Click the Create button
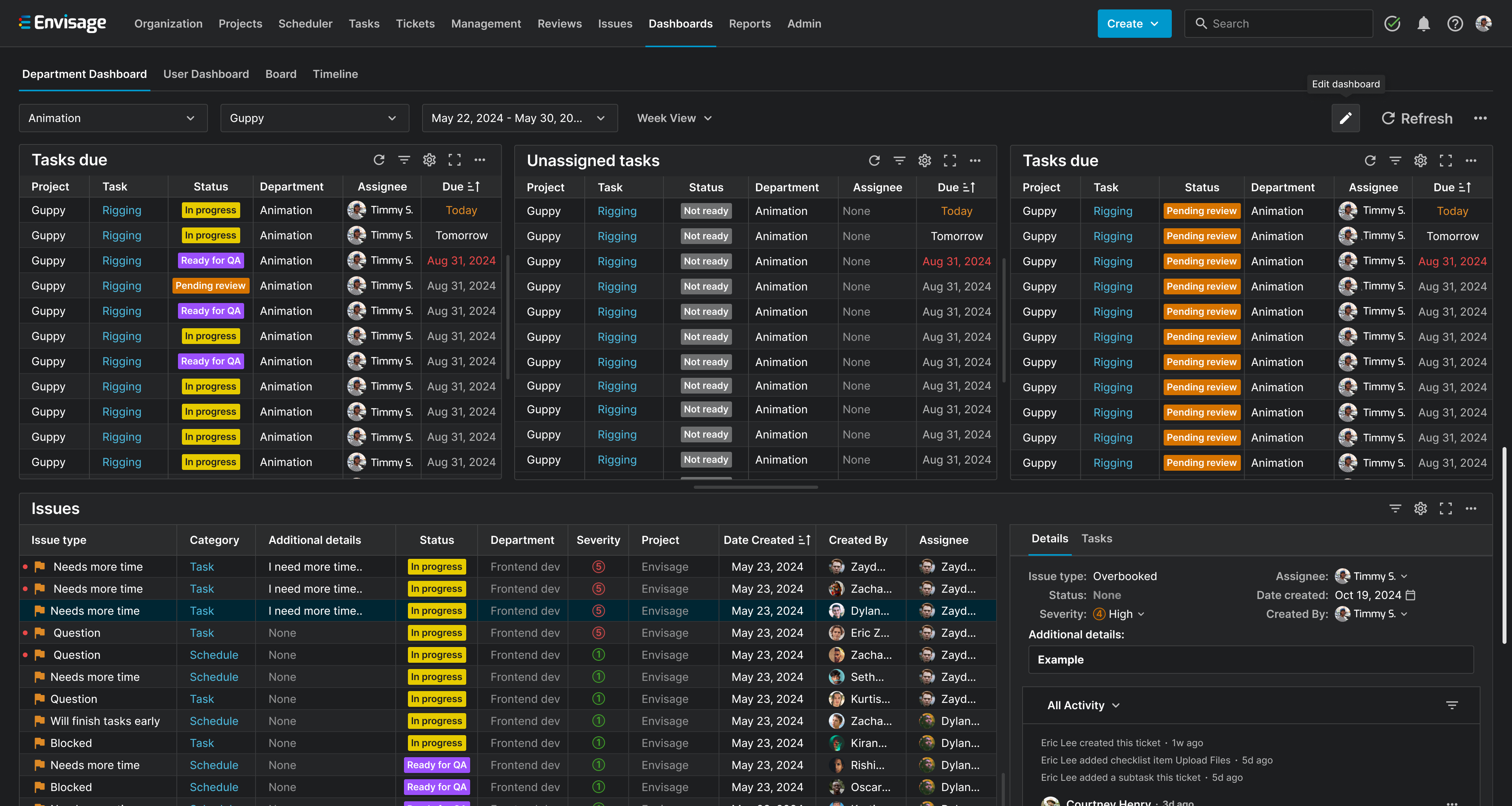Image resolution: width=1512 pixels, height=806 pixels. click(x=1134, y=24)
